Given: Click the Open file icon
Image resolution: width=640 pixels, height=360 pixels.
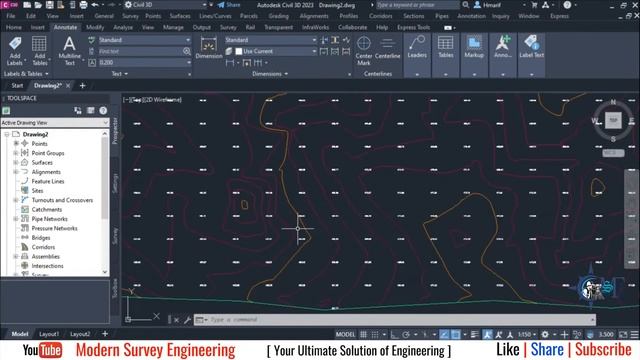Looking at the screenshot, I should point(38,5).
